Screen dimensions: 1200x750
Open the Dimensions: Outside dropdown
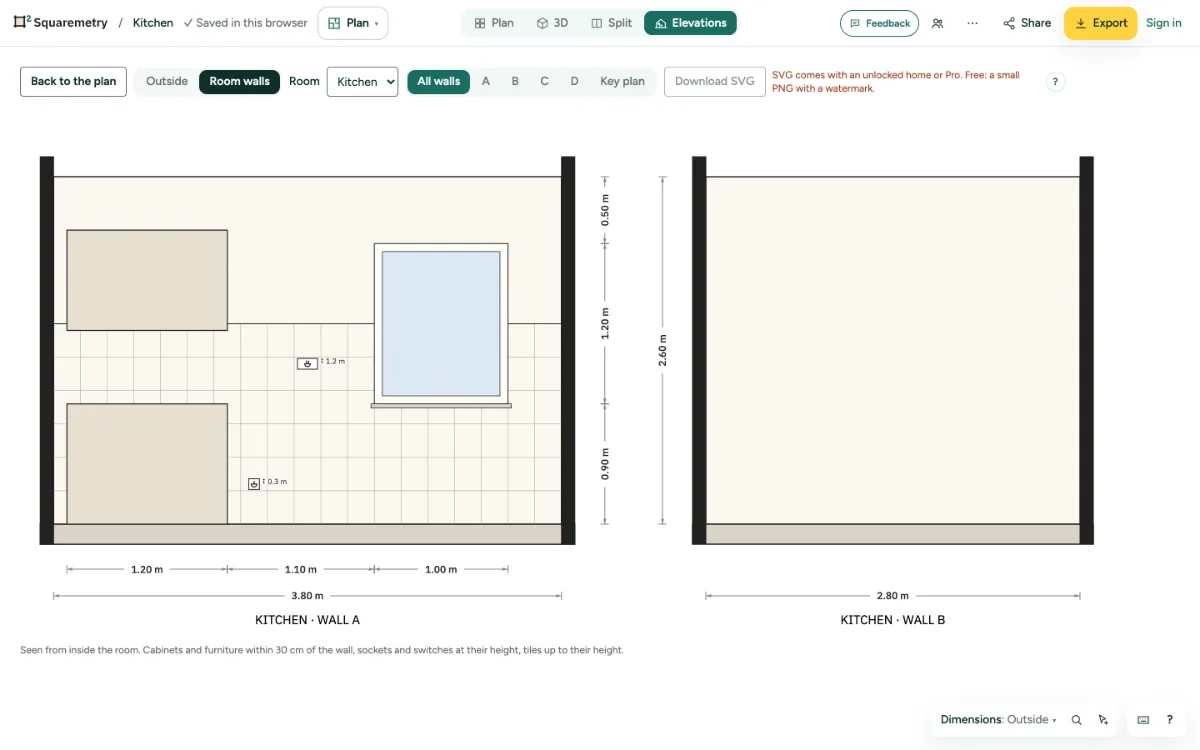[x=998, y=719]
